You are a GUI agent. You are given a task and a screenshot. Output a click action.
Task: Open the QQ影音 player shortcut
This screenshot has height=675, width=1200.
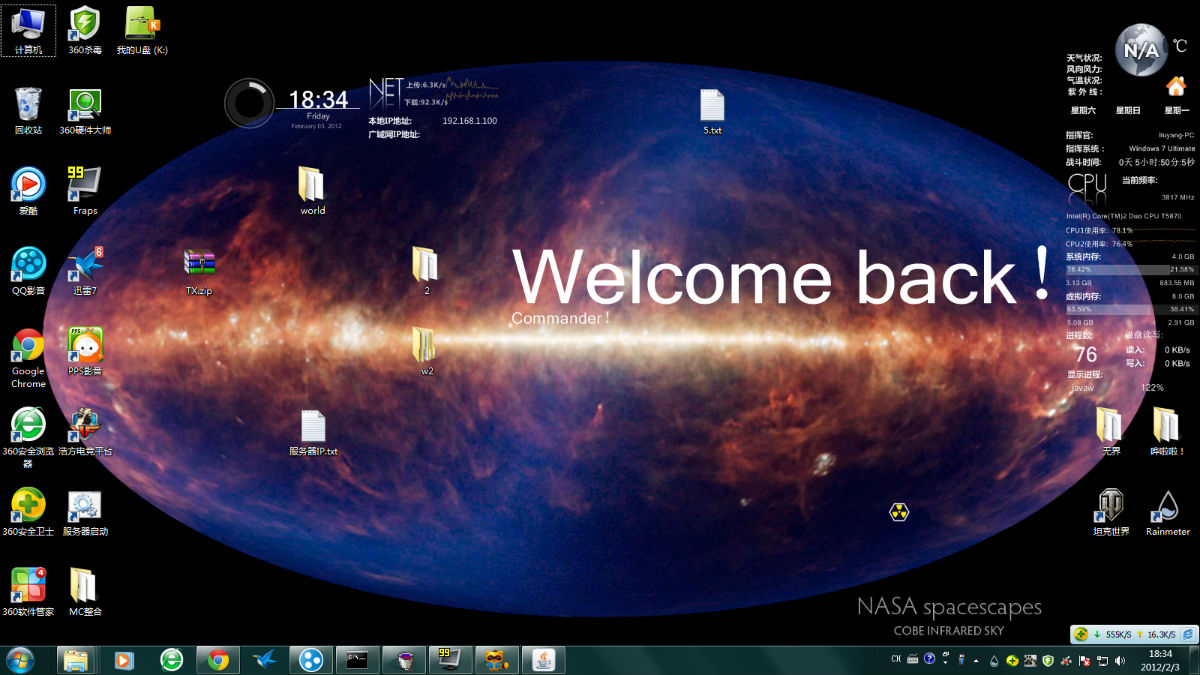[28, 271]
